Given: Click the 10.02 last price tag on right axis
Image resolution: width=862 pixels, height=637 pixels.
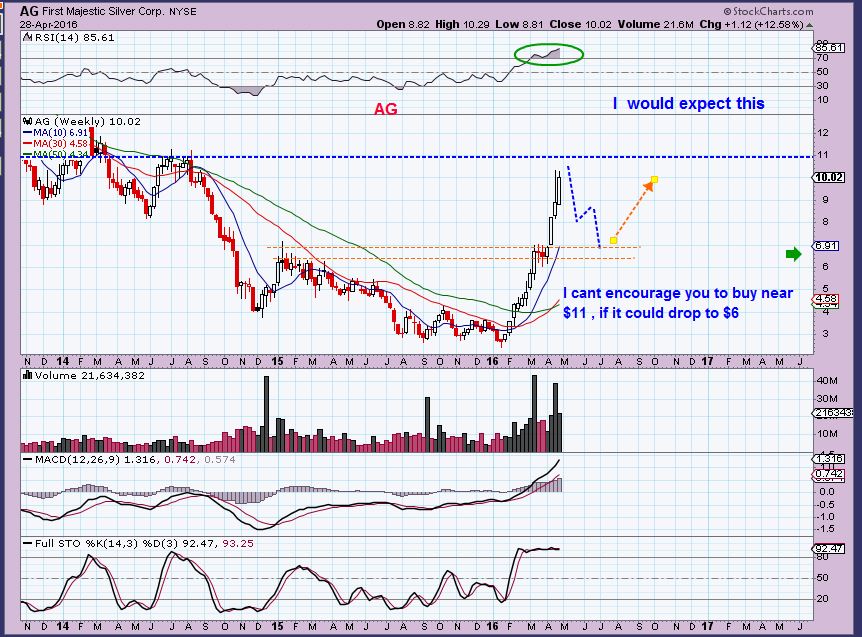Looking at the screenshot, I should coord(829,177).
